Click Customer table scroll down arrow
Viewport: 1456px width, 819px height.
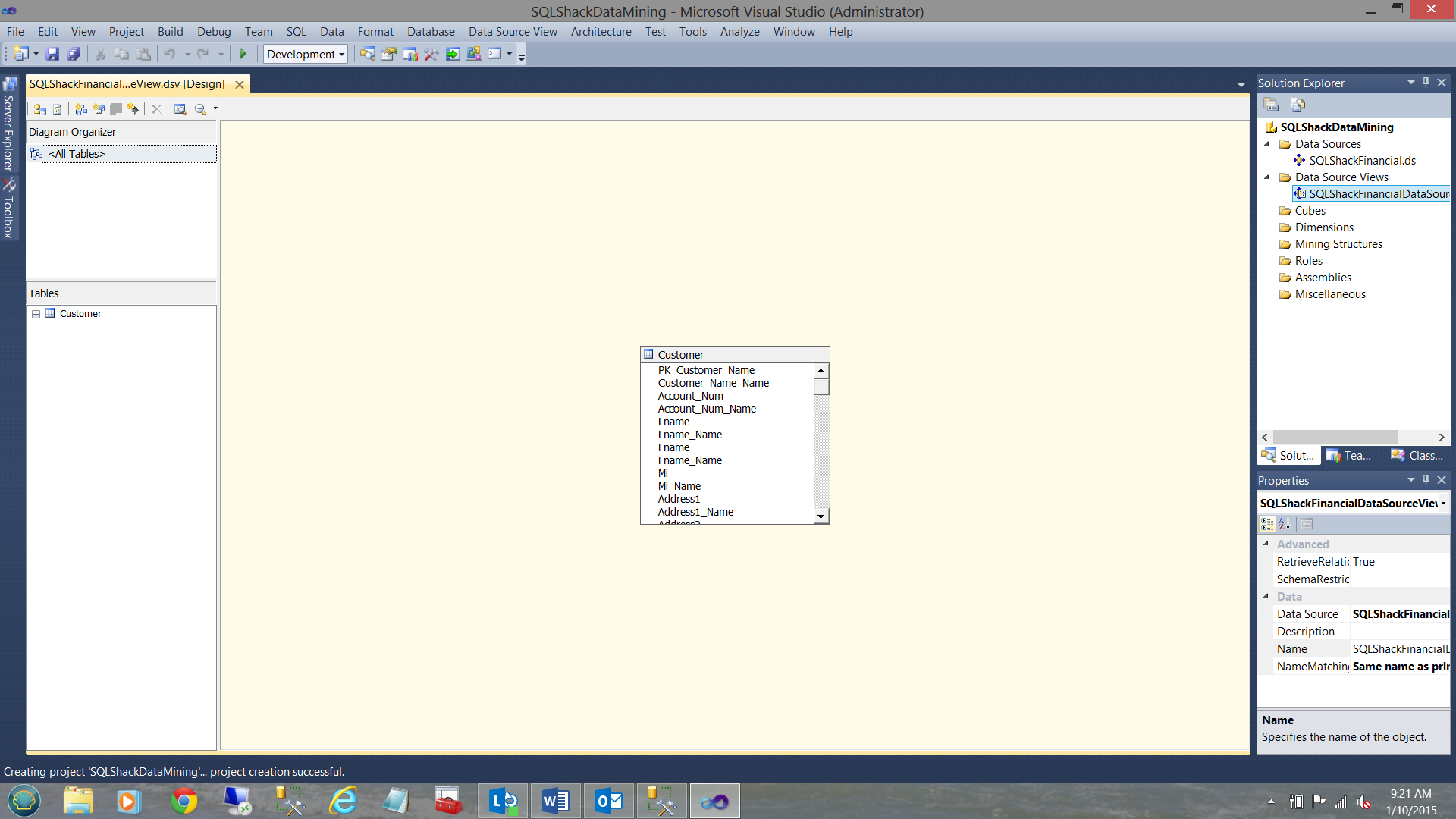tap(821, 516)
